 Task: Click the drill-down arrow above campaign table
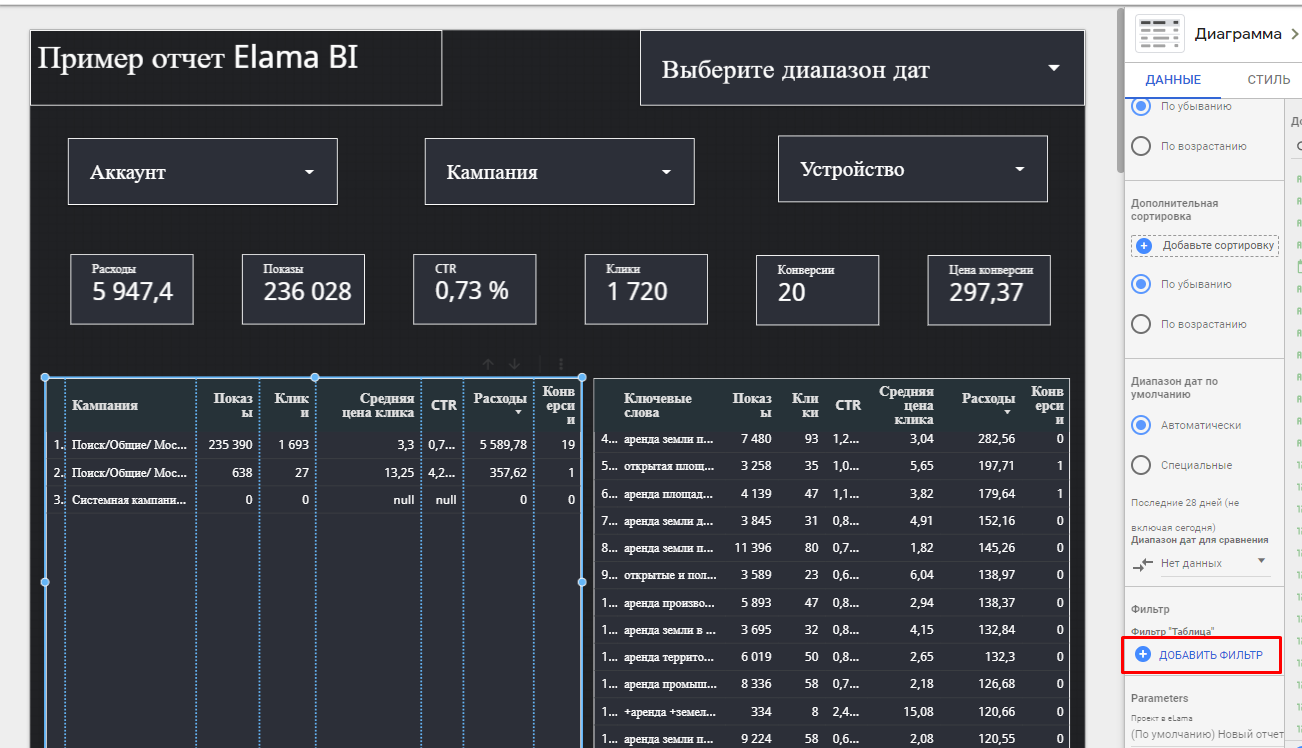point(514,365)
